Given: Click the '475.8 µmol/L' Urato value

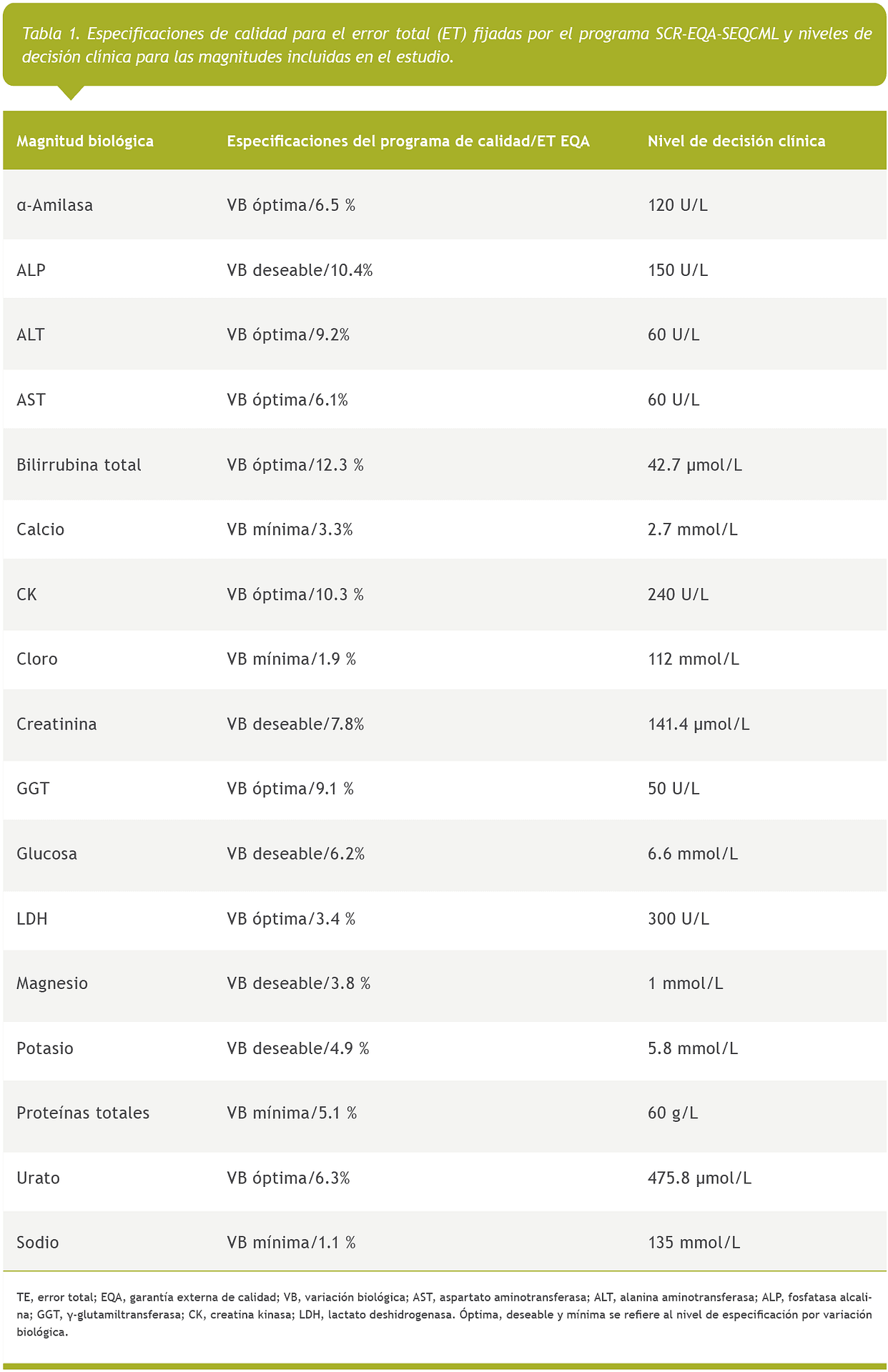Looking at the screenshot, I should click(699, 1178).
